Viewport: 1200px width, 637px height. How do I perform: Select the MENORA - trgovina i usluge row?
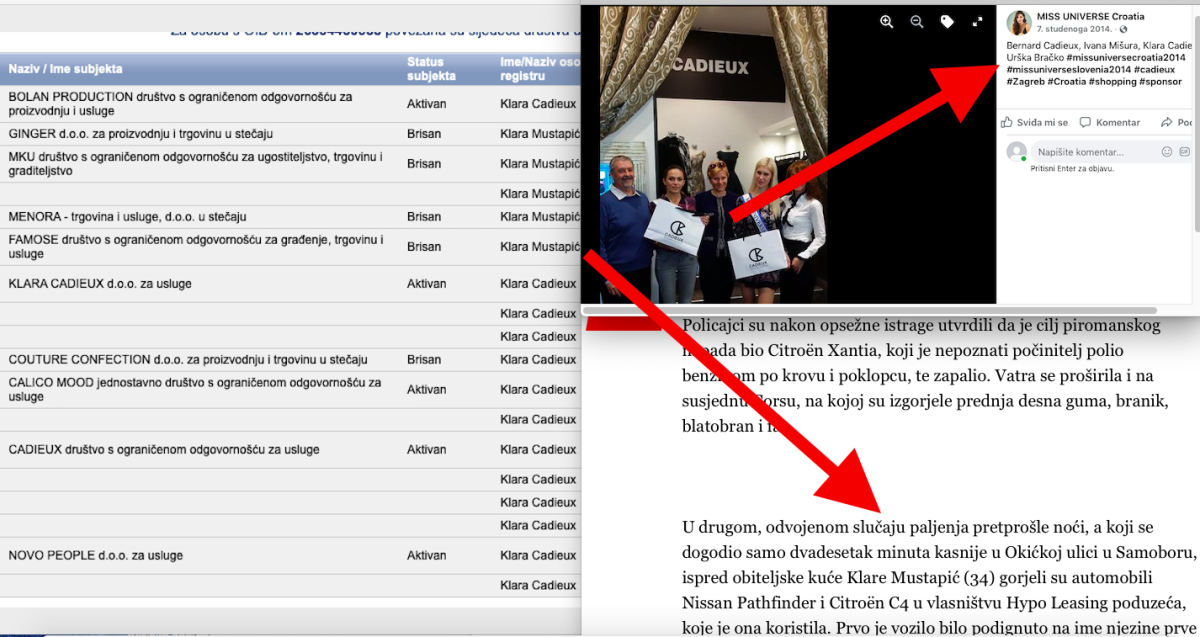pyautogui.click(x=128, y=217)
